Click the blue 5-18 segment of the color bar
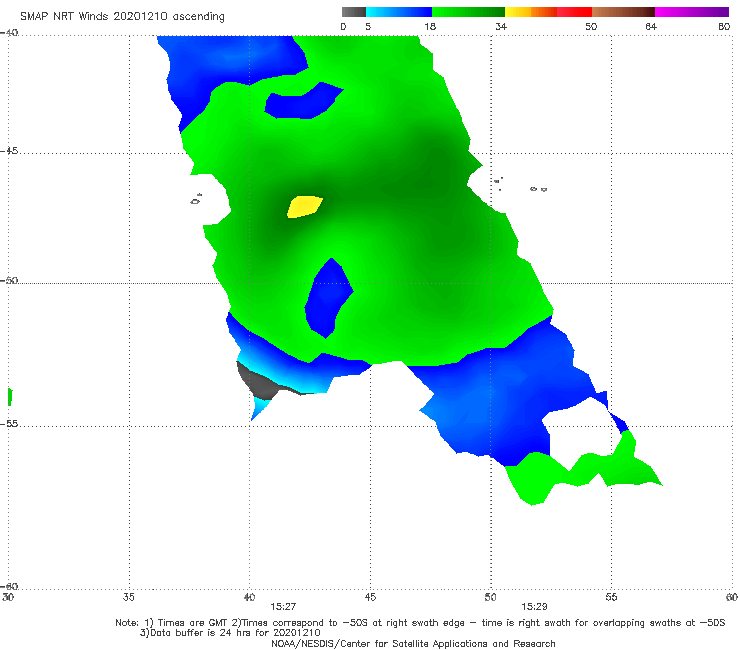 tap(399, 12)
